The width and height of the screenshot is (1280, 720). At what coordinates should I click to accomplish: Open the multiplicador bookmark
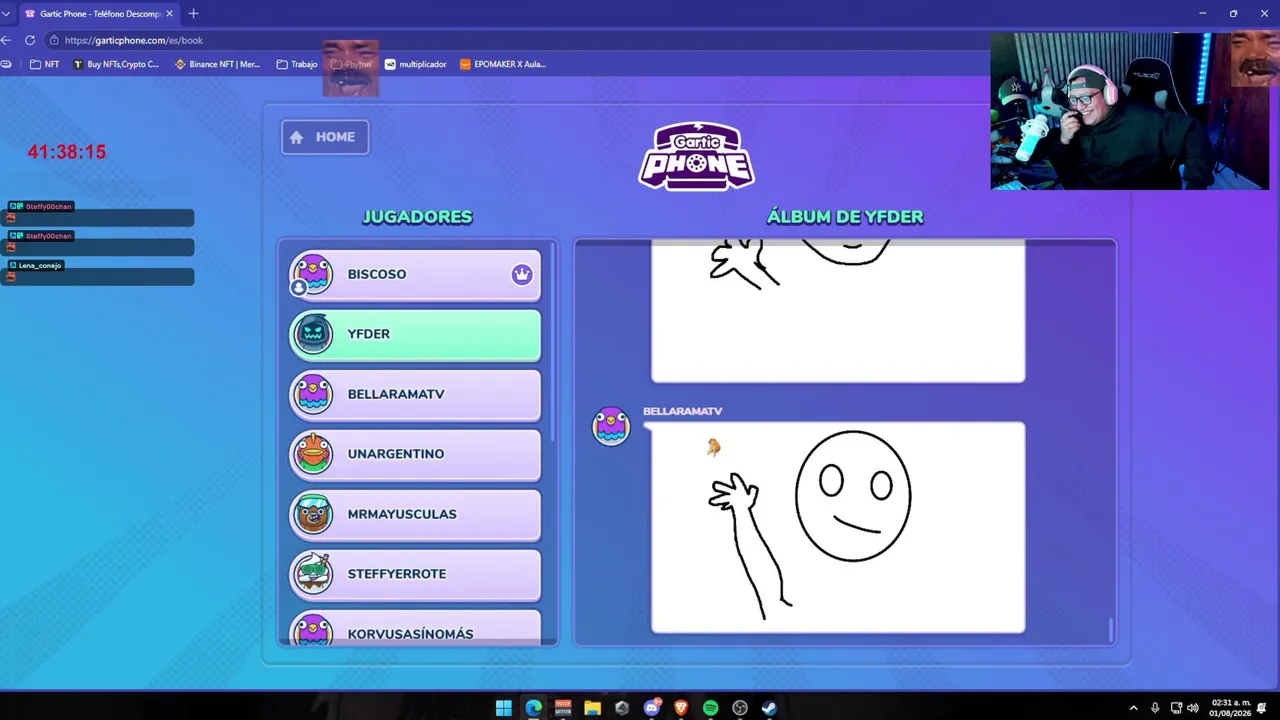click(x=416, y=64)
